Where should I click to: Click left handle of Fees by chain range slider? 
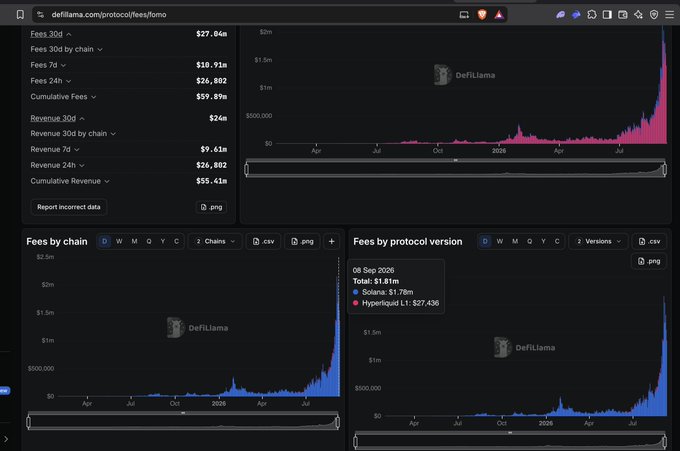pos(29,422)
